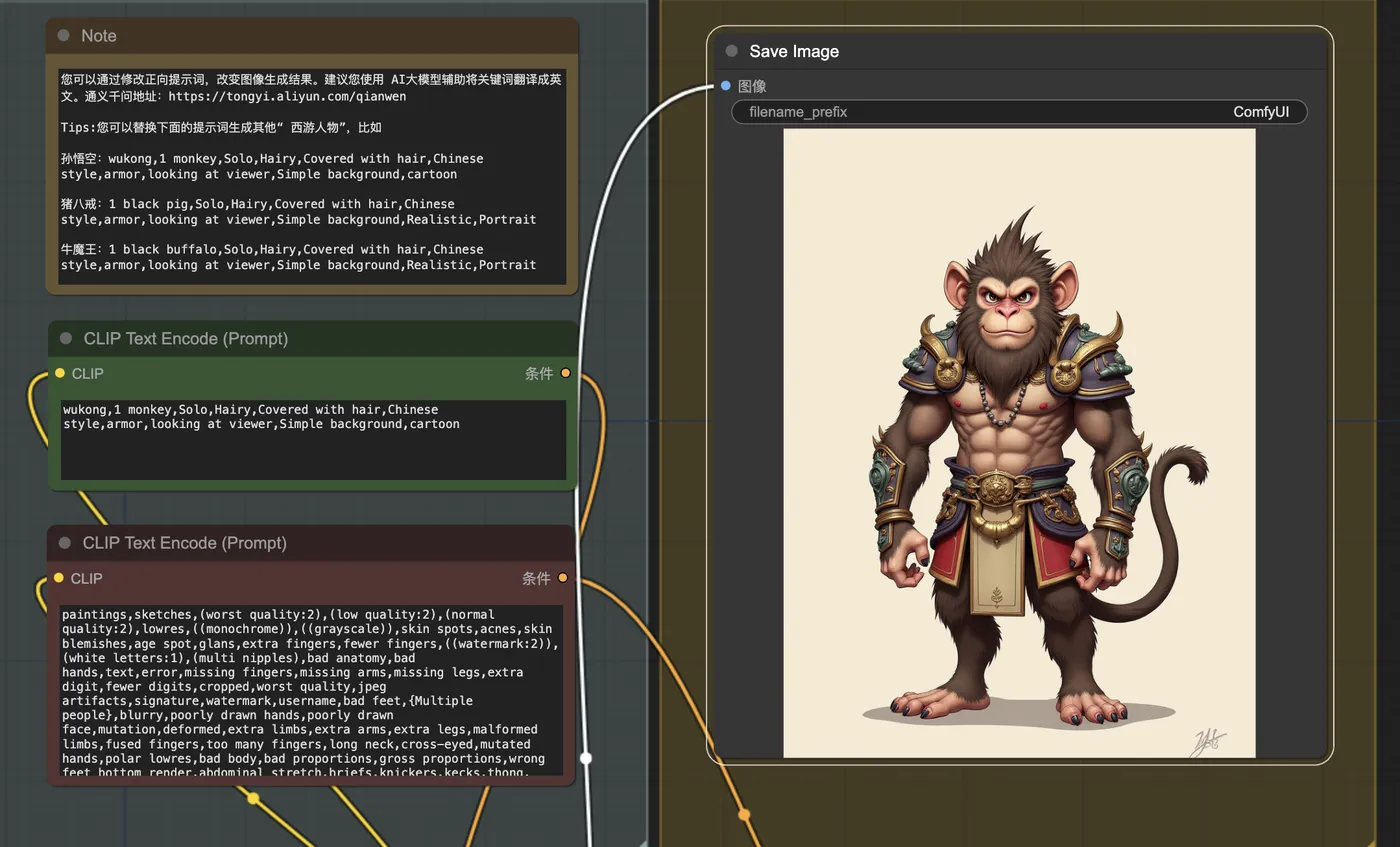Click the Tips line in the Note
Viewport: 1400px width, 847px height.
pyautogui.click(x=220, y=128)
